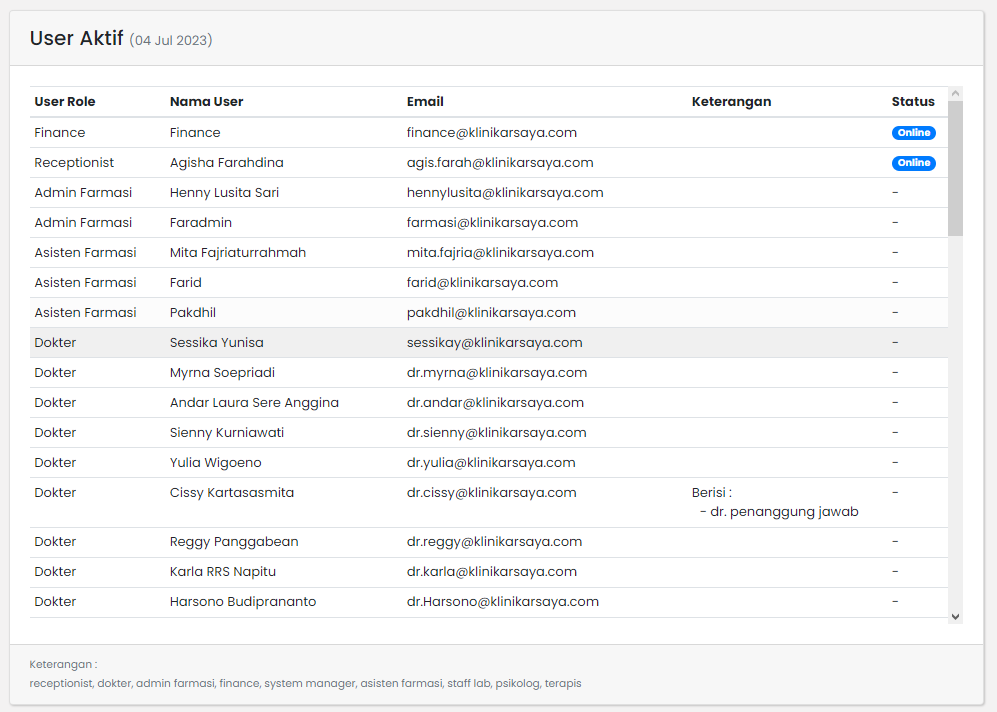The width and height of the screenshot is (997, 712).
Task: Click the Nama User column header
Action: tap(206, 102)
